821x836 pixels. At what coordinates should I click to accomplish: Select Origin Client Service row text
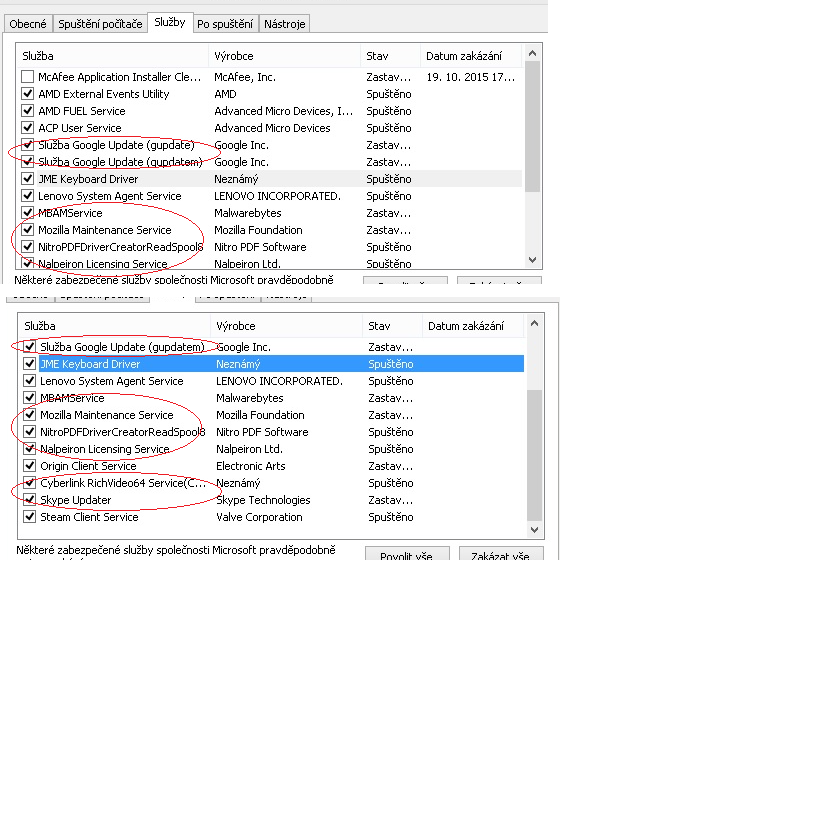point(88,466)
